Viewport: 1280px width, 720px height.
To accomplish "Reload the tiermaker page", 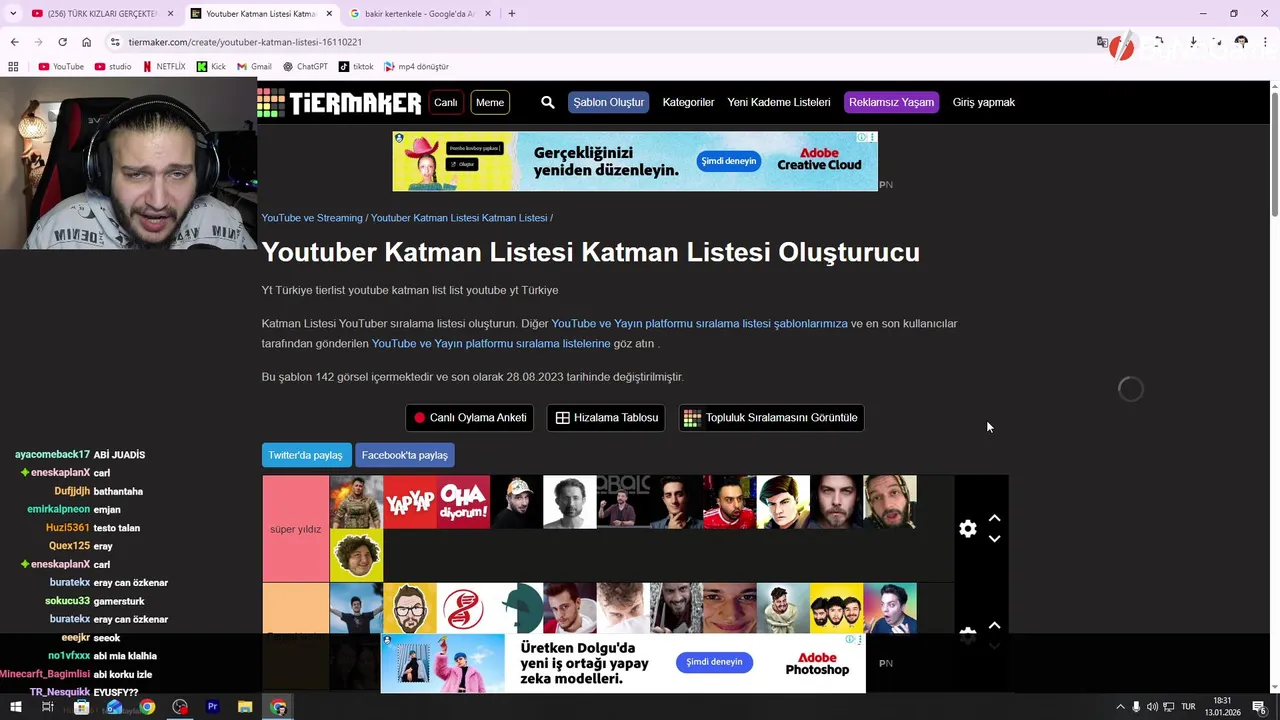I will (62, 42).
